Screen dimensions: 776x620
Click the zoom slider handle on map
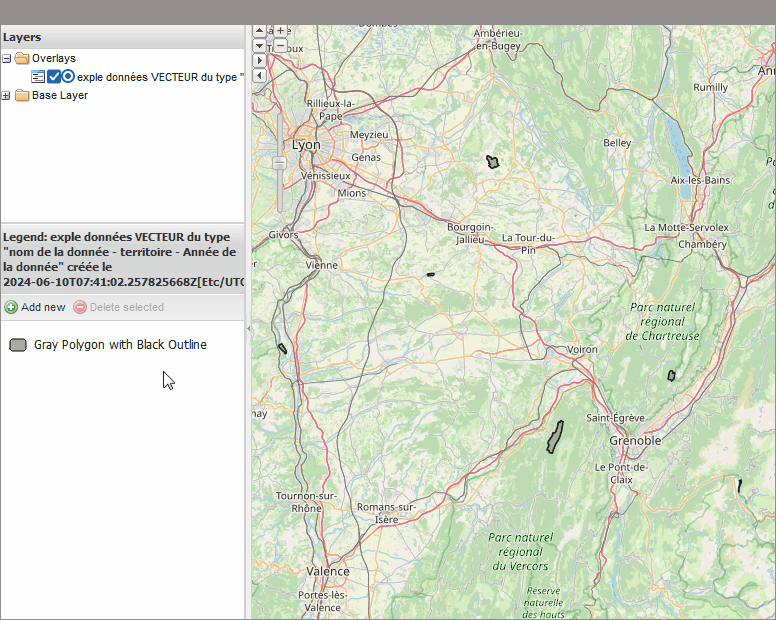280,162
